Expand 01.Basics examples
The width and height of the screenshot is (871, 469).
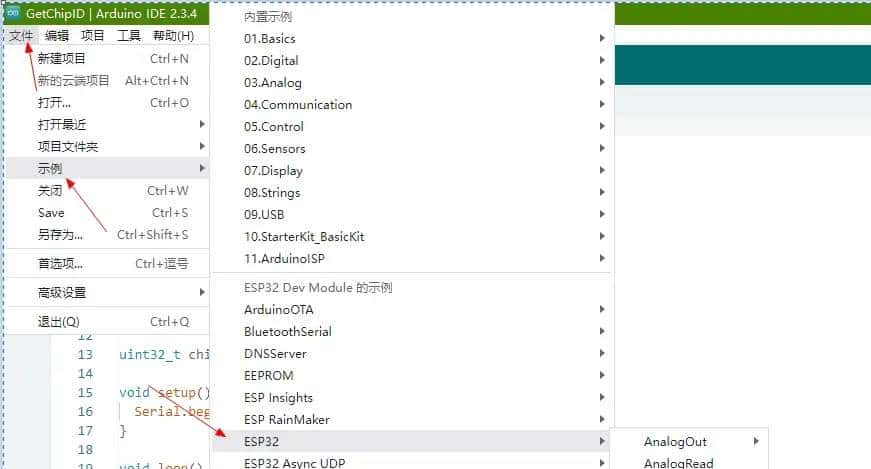pos(413,38)
